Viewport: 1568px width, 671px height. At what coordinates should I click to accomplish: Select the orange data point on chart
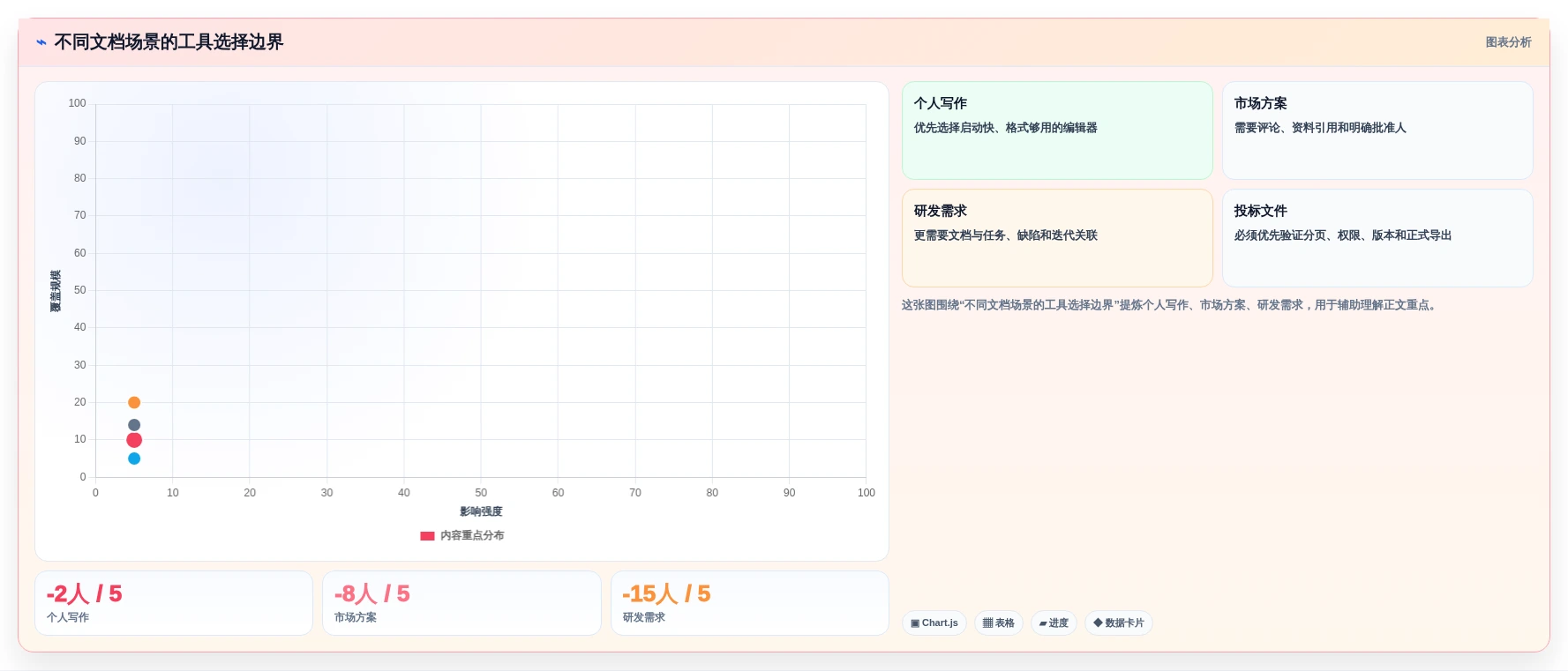pos(134,402)
